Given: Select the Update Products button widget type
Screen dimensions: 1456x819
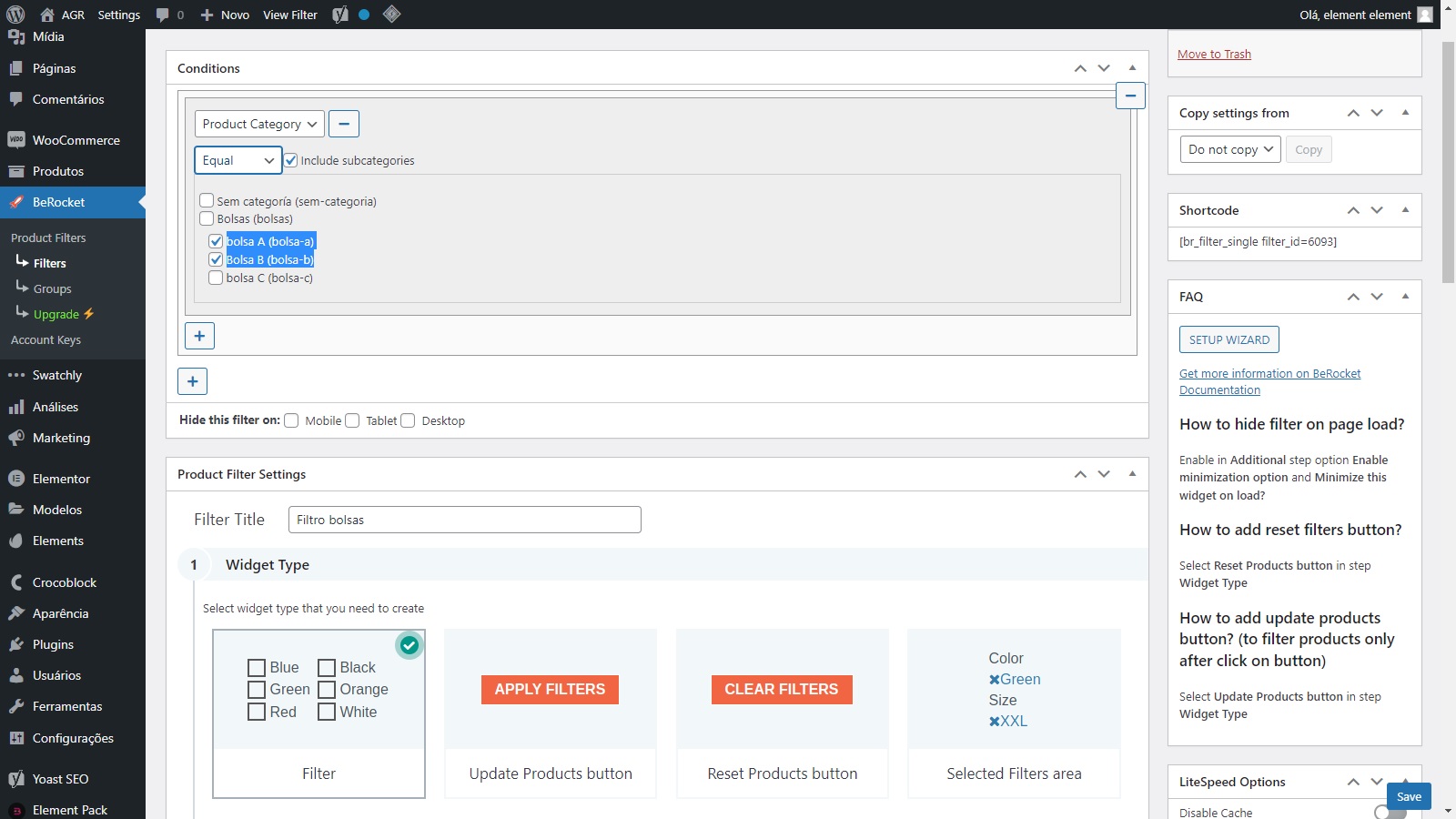Looking at the screenshot, I should pyautogui.click(x=551, y=713).
